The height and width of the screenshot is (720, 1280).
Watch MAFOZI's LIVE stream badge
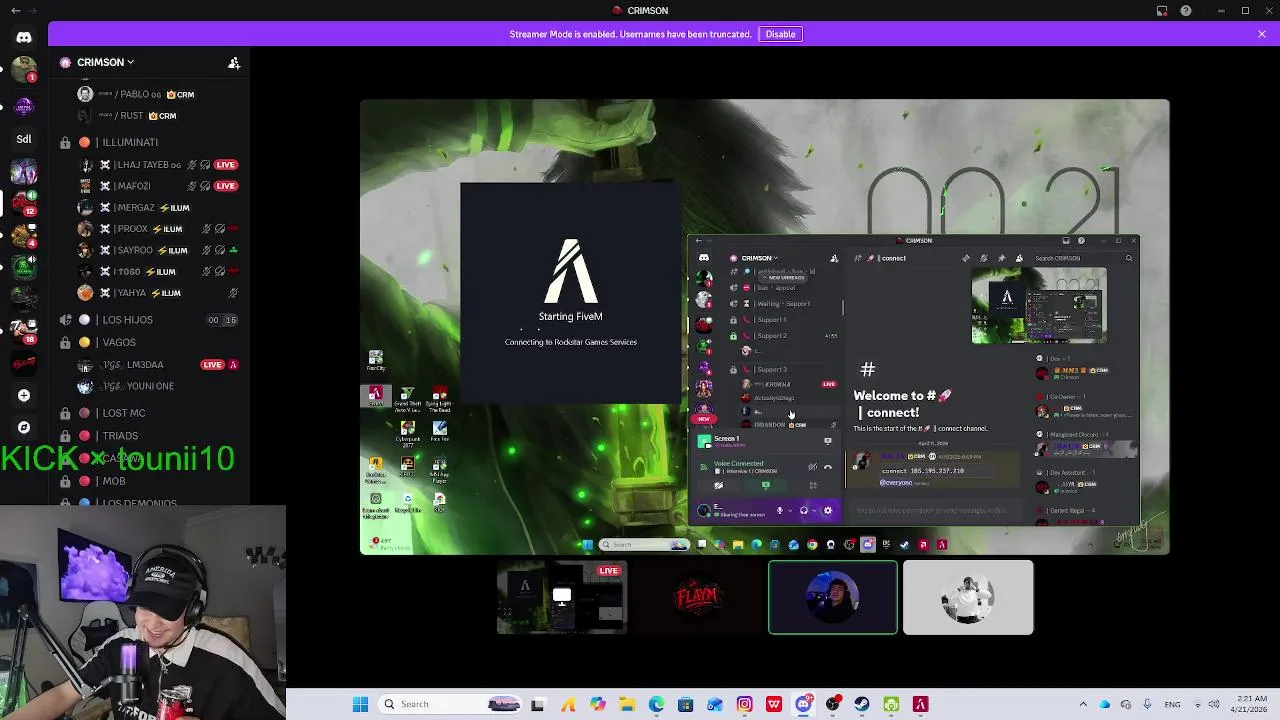[x=226, y=186]
